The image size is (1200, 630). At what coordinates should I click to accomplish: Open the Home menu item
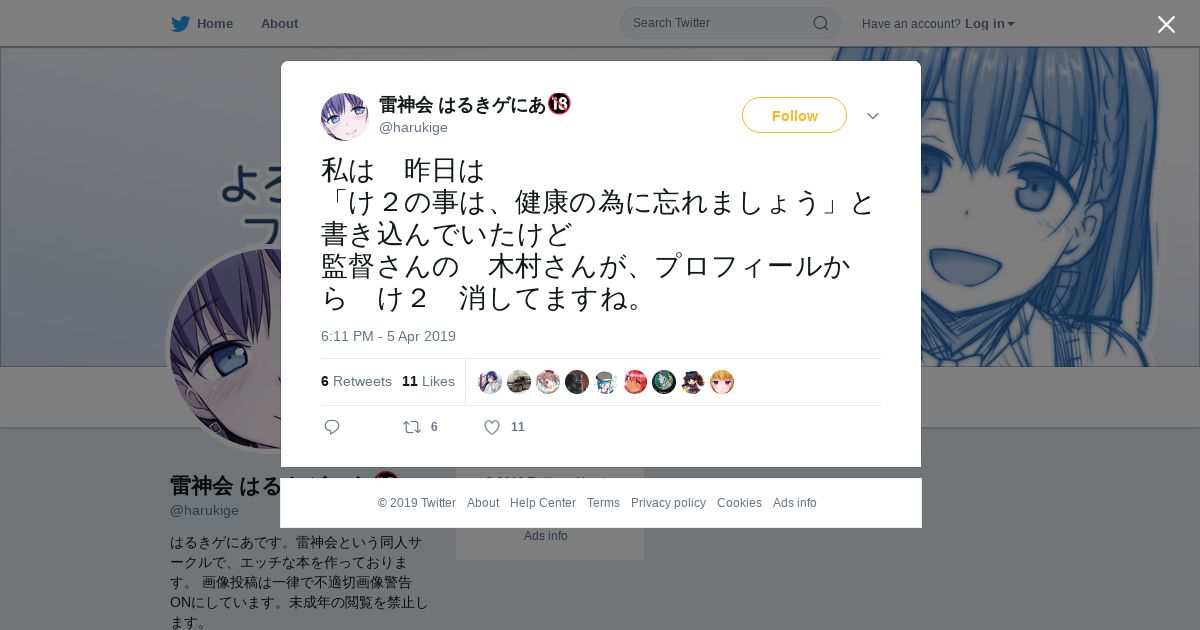click(215, 23)
